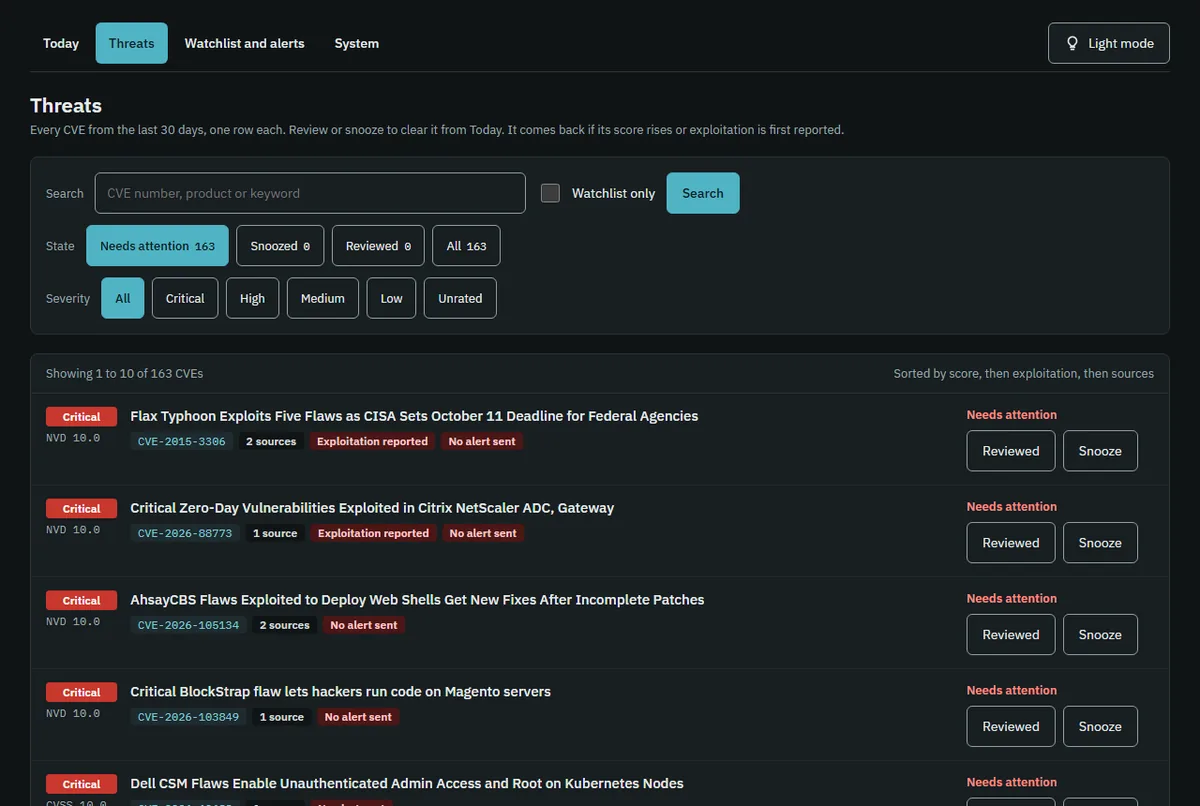Click No alert sent badge on AhsayCBS row
The height and width of the screenshot is (806, 1200).
click(x=364, y=625)
